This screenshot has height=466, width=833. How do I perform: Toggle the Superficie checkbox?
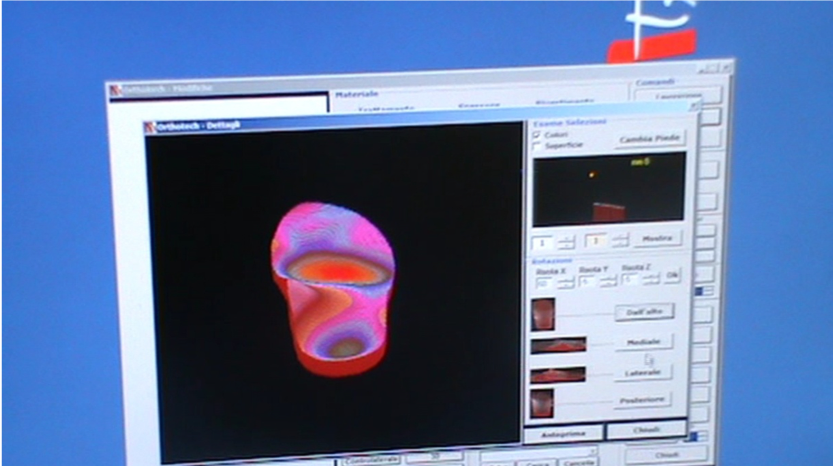(537, 146)
